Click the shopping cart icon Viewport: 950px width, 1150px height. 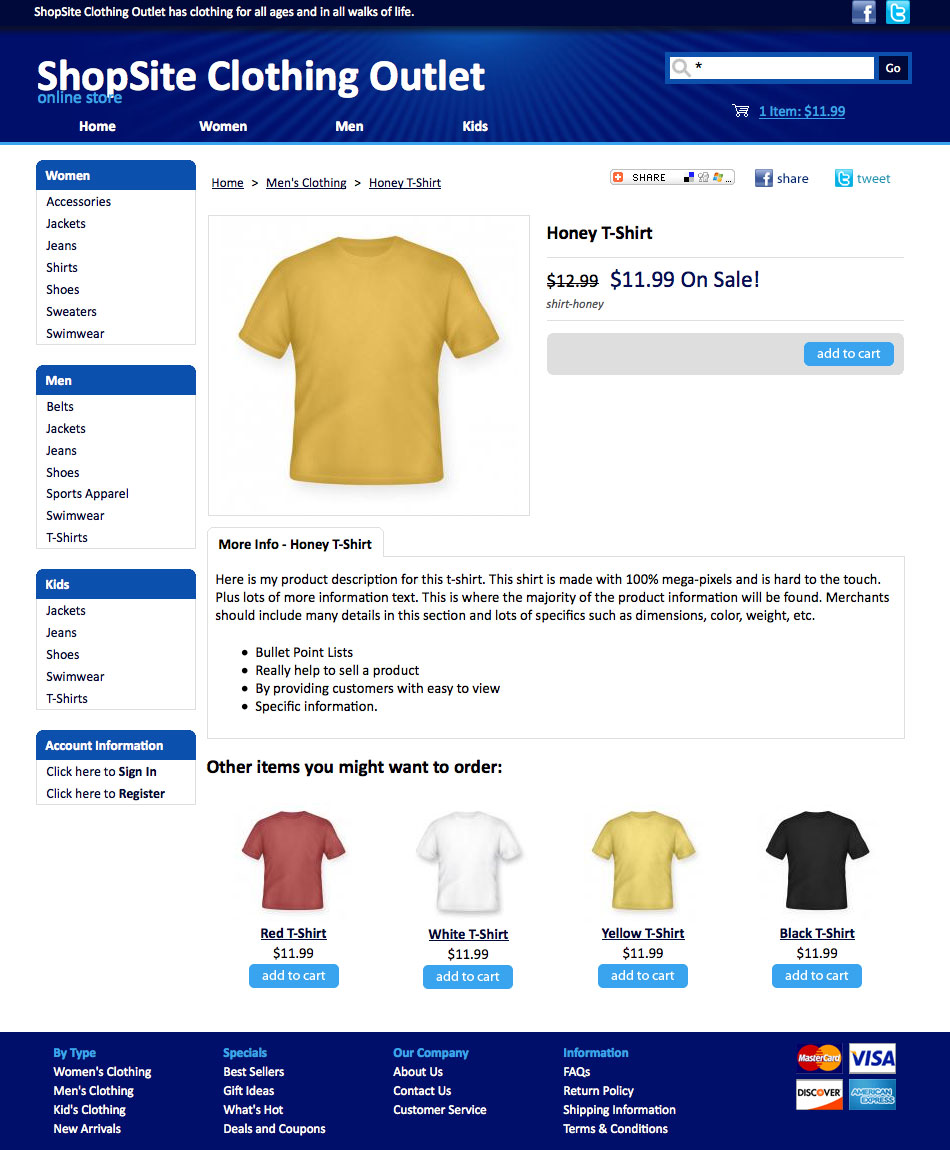pos(741,111)
